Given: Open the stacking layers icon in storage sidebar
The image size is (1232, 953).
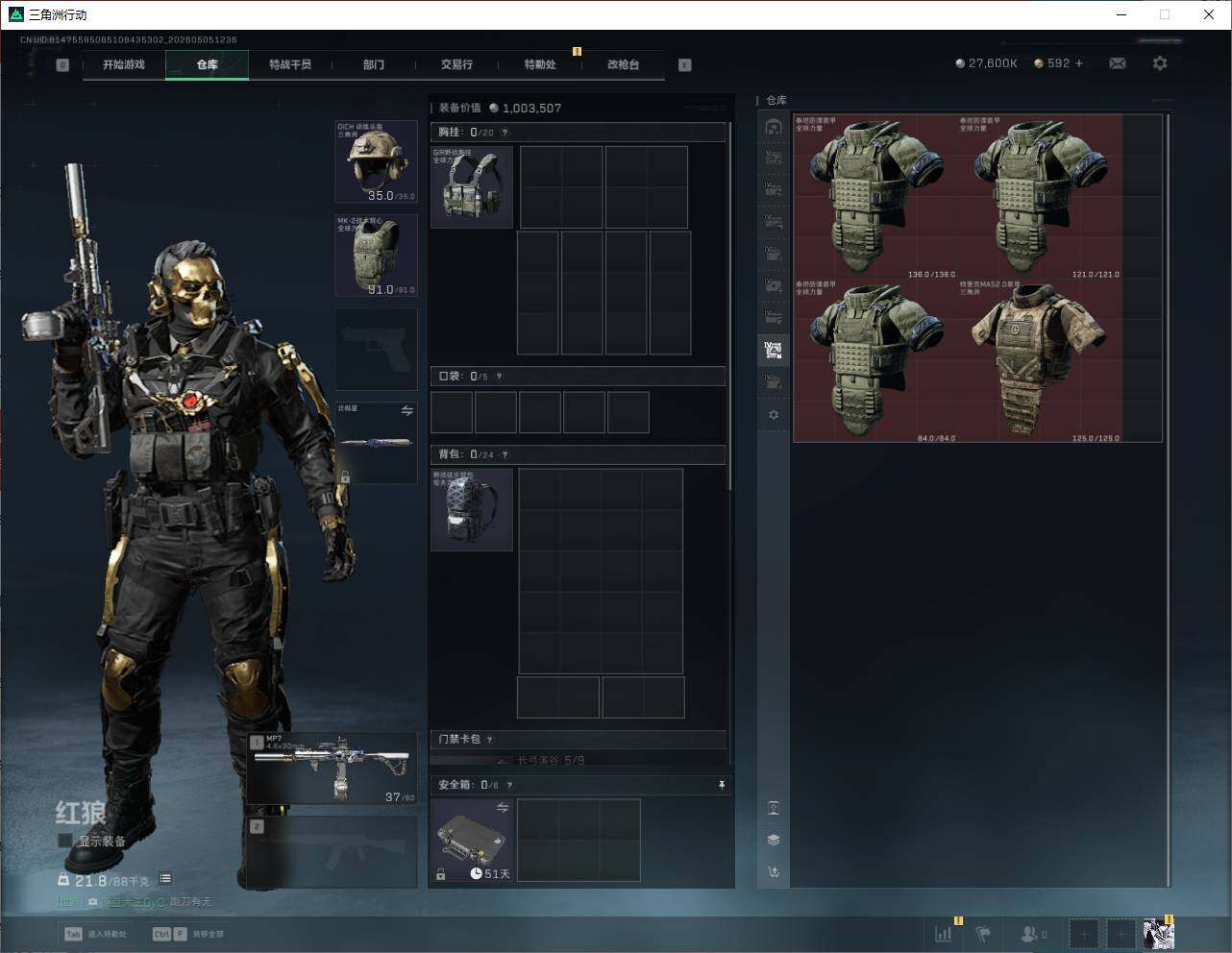Looking at the screenshot, I should coord(774,840).
